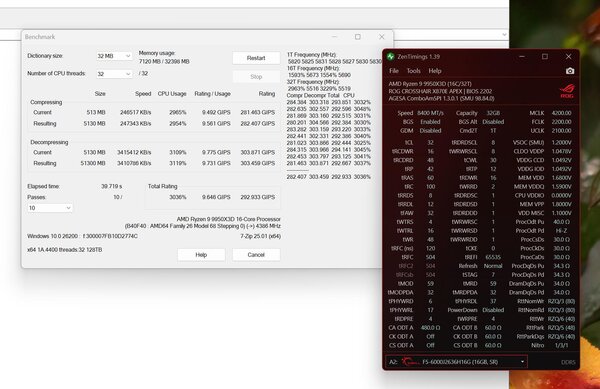
Task: Click the AMD Ryzen 9 9950X3D (16C/32T) line
Action: point(430,84)
